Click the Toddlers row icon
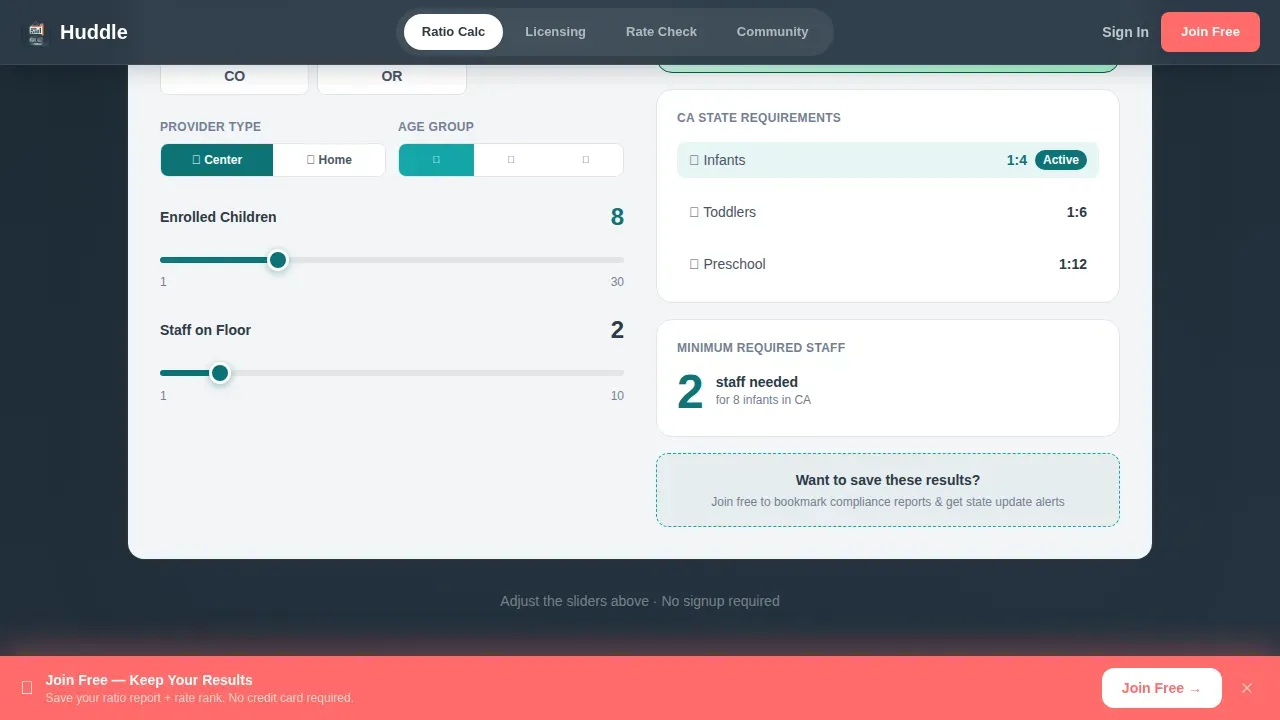The width and height of the screenshot is (1280, 720). click(694, 212)
